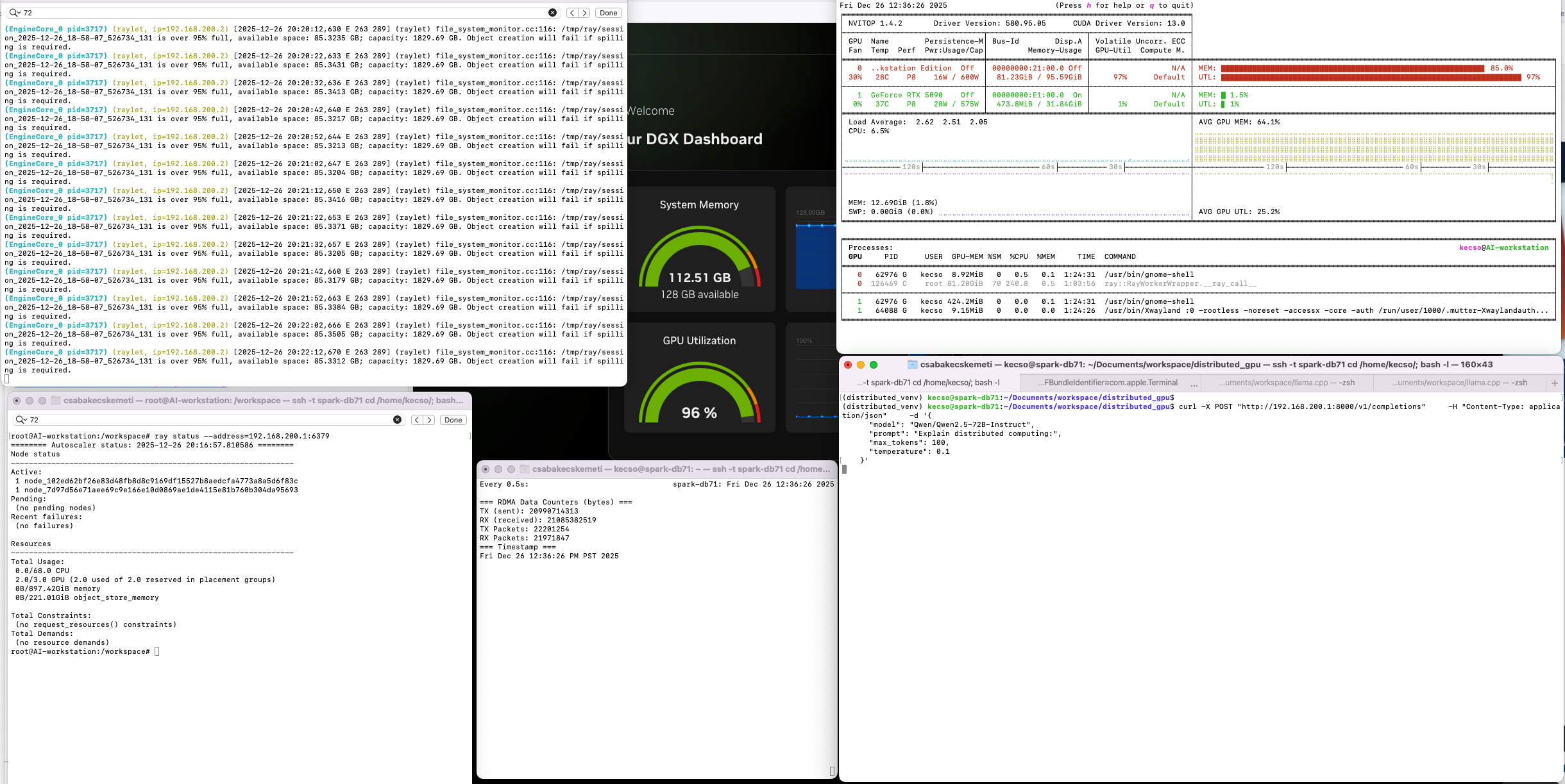Select the first llama.cpp zsh tab
This screenshot has height=784, width=1565.
1287,383
